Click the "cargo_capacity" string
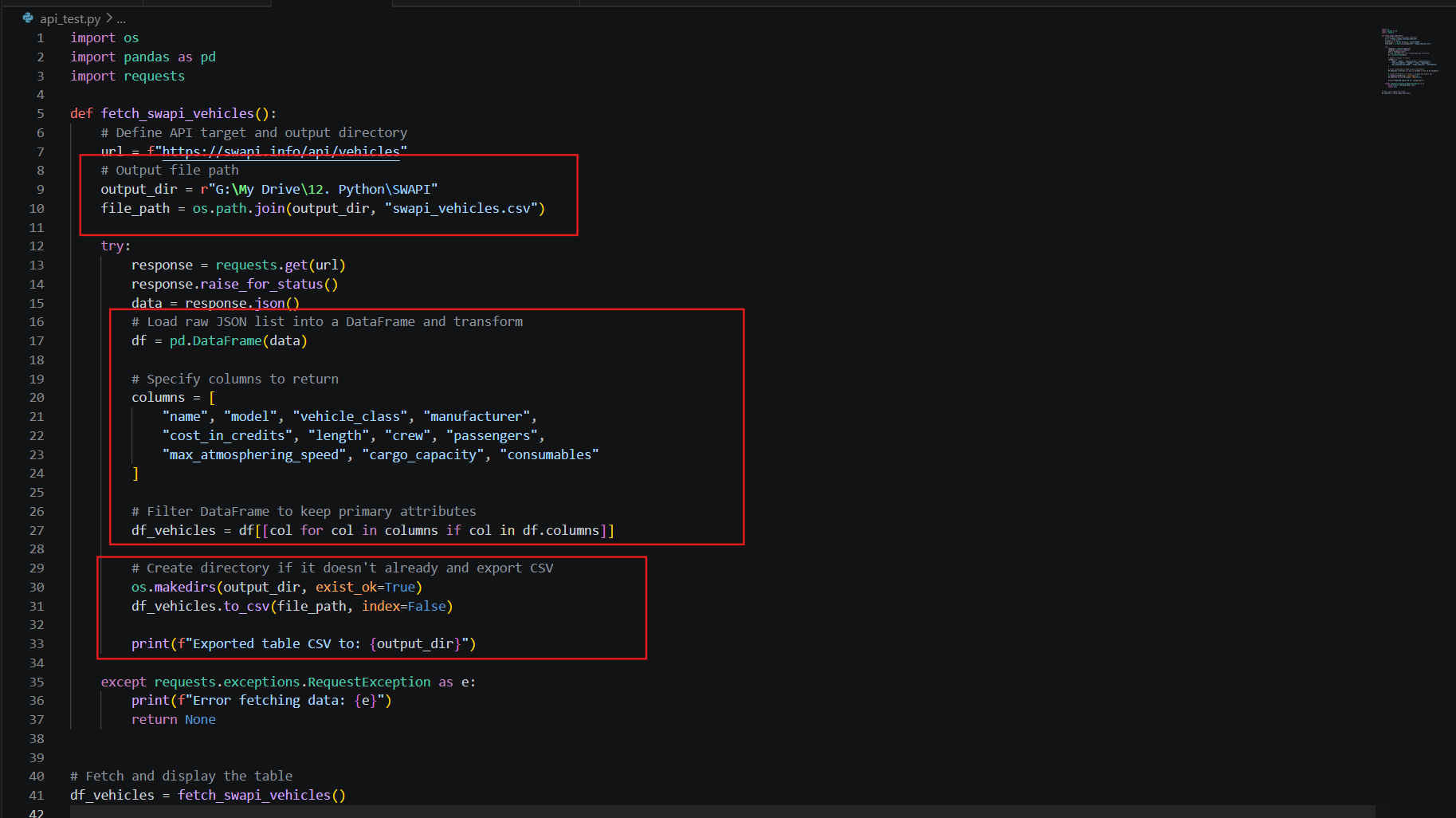Viewport: 1456px width, 818px height. tap(423, 454)
